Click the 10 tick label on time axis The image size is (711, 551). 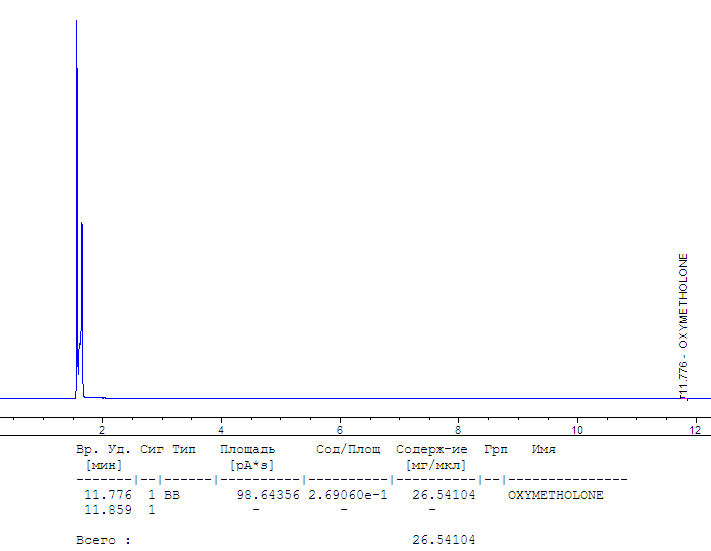[576, 429]
